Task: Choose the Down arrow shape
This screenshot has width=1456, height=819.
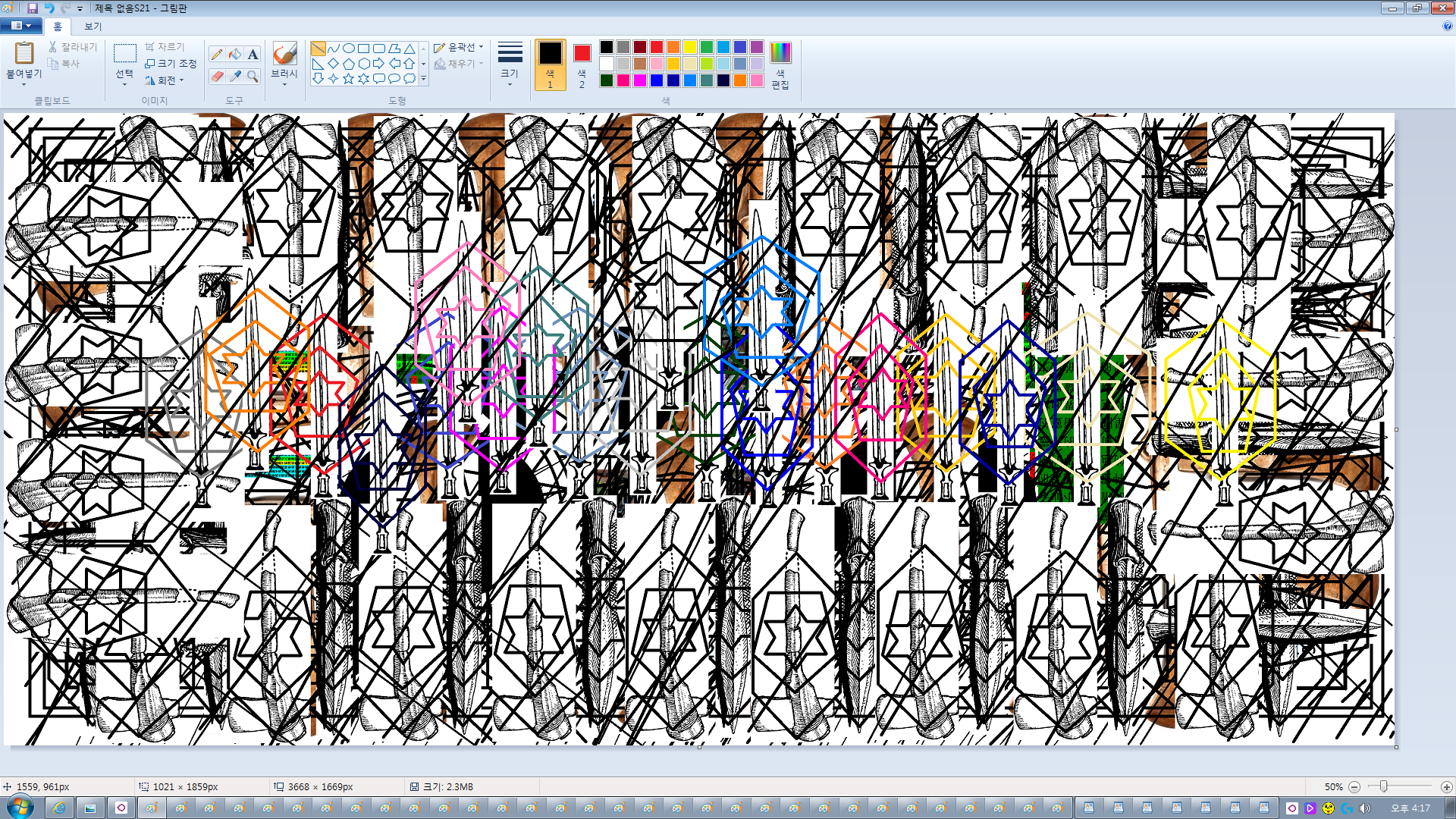Action: (318, 79)
